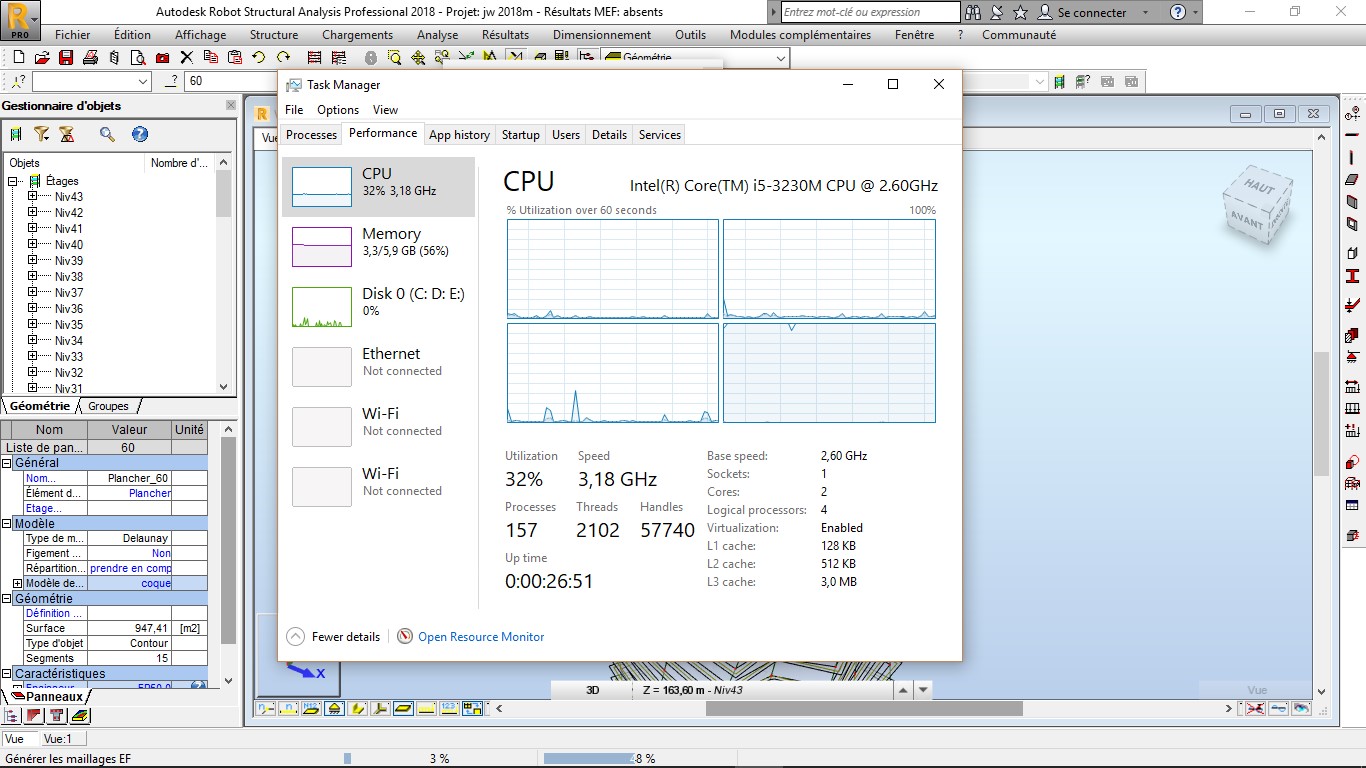The image size is (1366, 768).
Task: Click the keyword search field in title bar
Action: 870,12
